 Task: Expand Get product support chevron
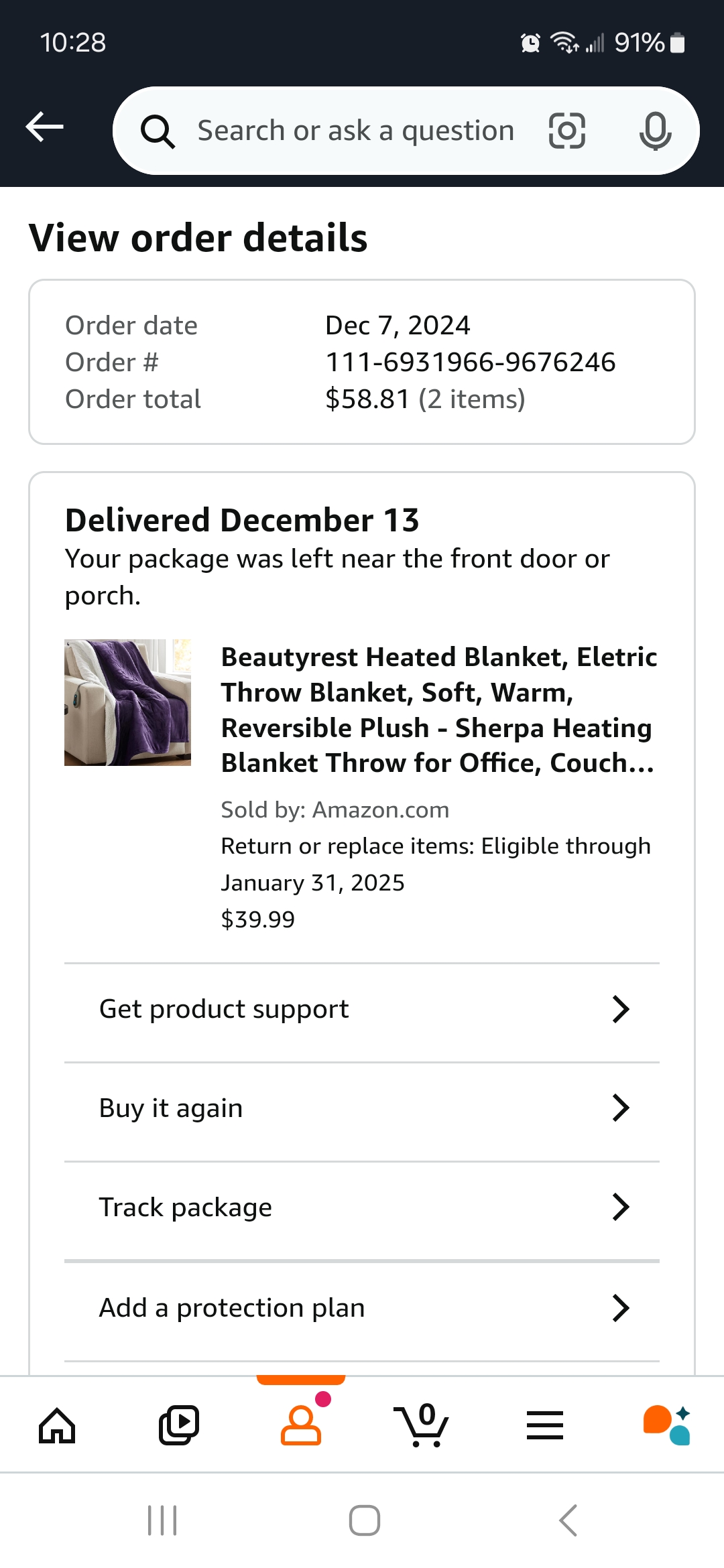tap(621, 1009)
